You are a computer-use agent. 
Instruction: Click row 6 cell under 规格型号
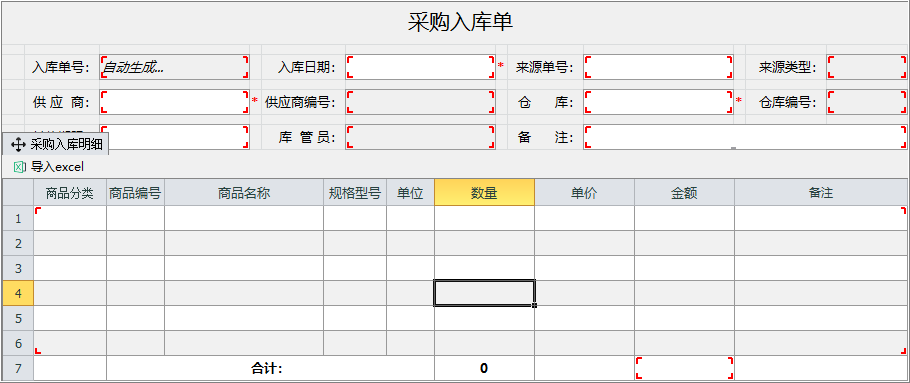(355, 343)
